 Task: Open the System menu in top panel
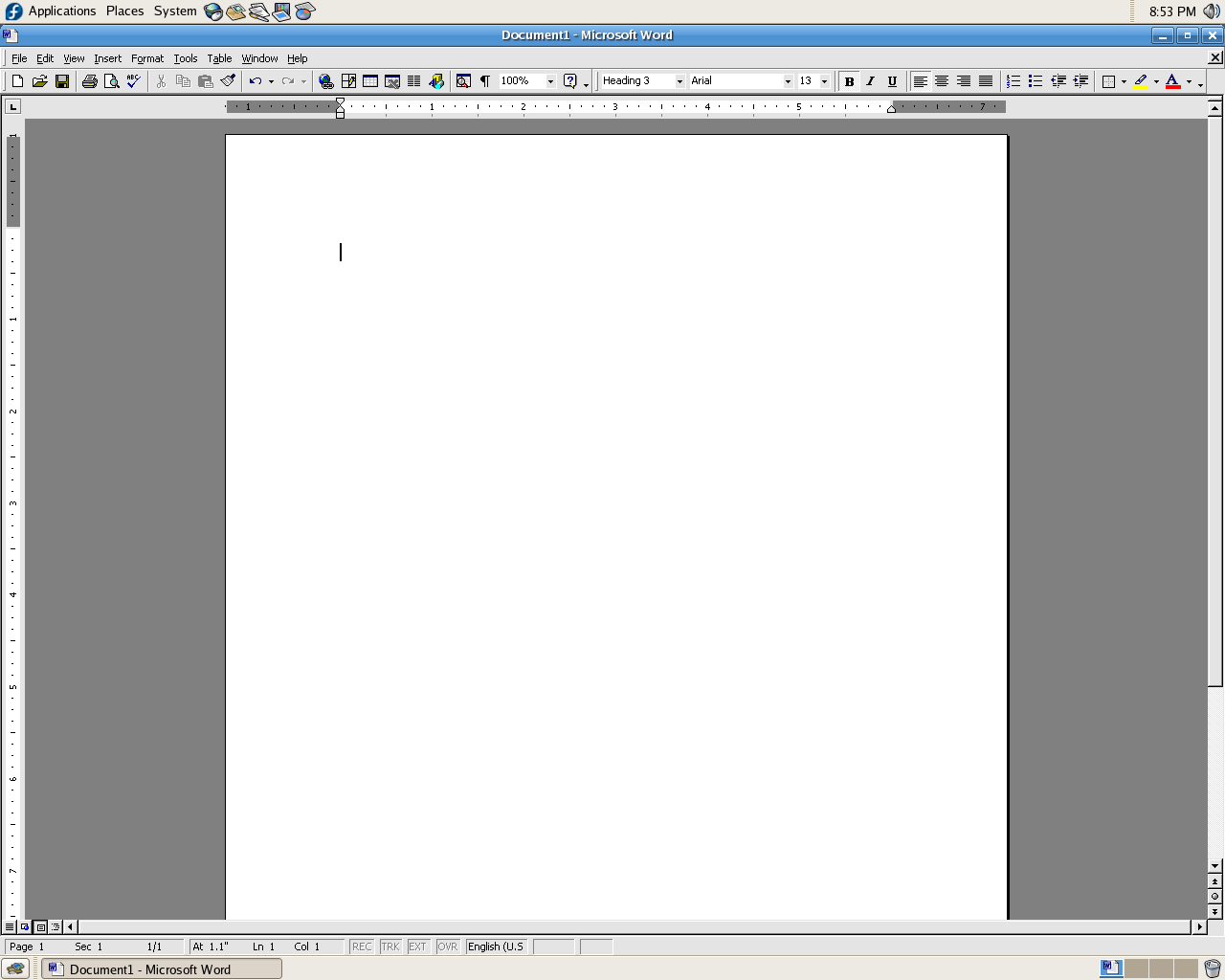point(175,11)
